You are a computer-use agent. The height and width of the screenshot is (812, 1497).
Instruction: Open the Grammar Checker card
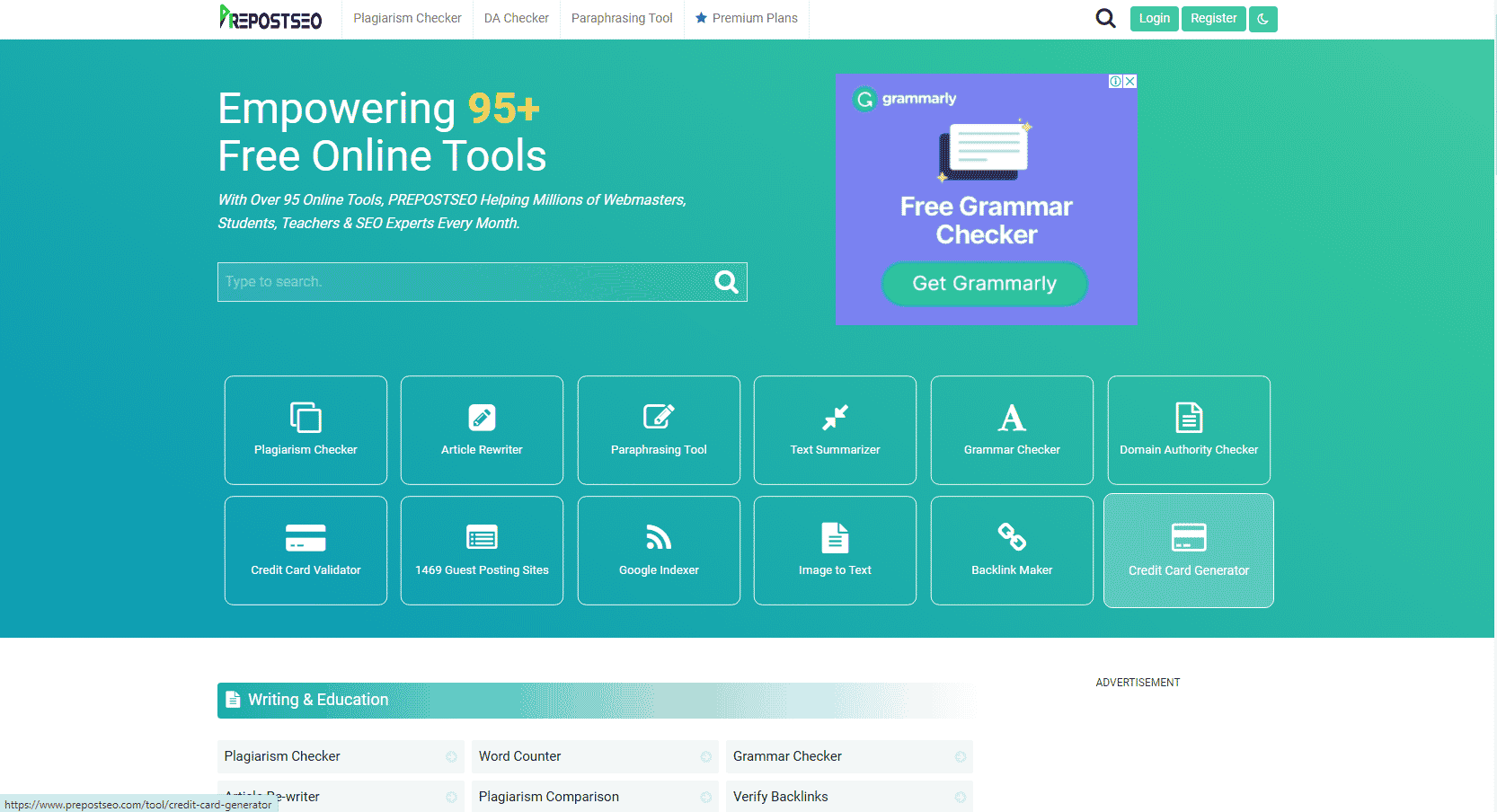click(x=1012, y=430)
